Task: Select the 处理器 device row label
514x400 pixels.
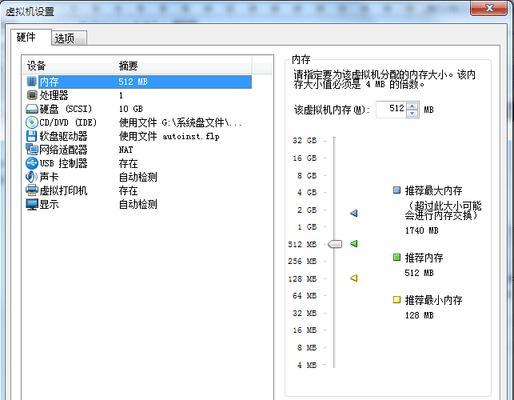Action: pyautogui.click(x=54, y=95)
